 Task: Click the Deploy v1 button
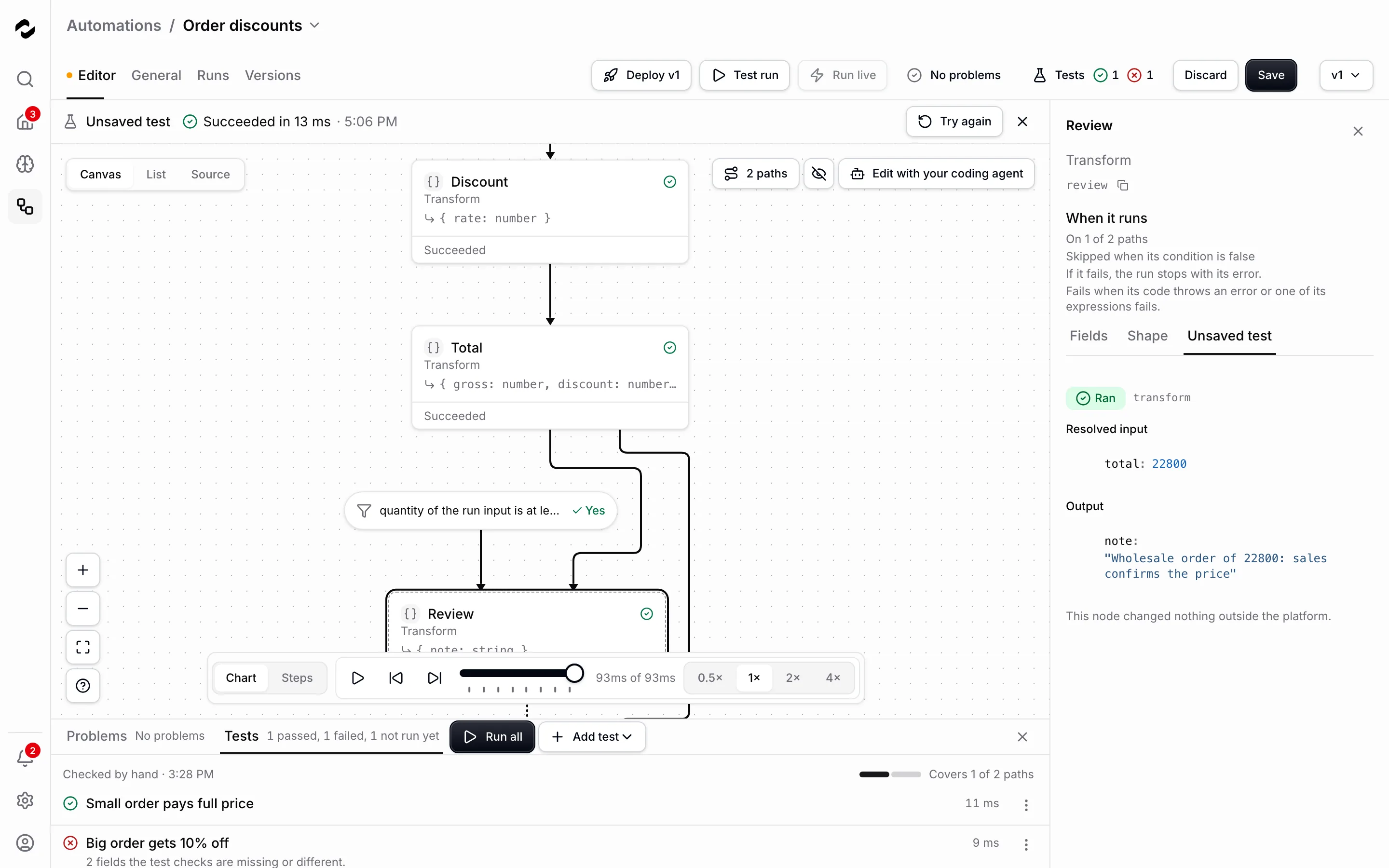pos(641,75)
